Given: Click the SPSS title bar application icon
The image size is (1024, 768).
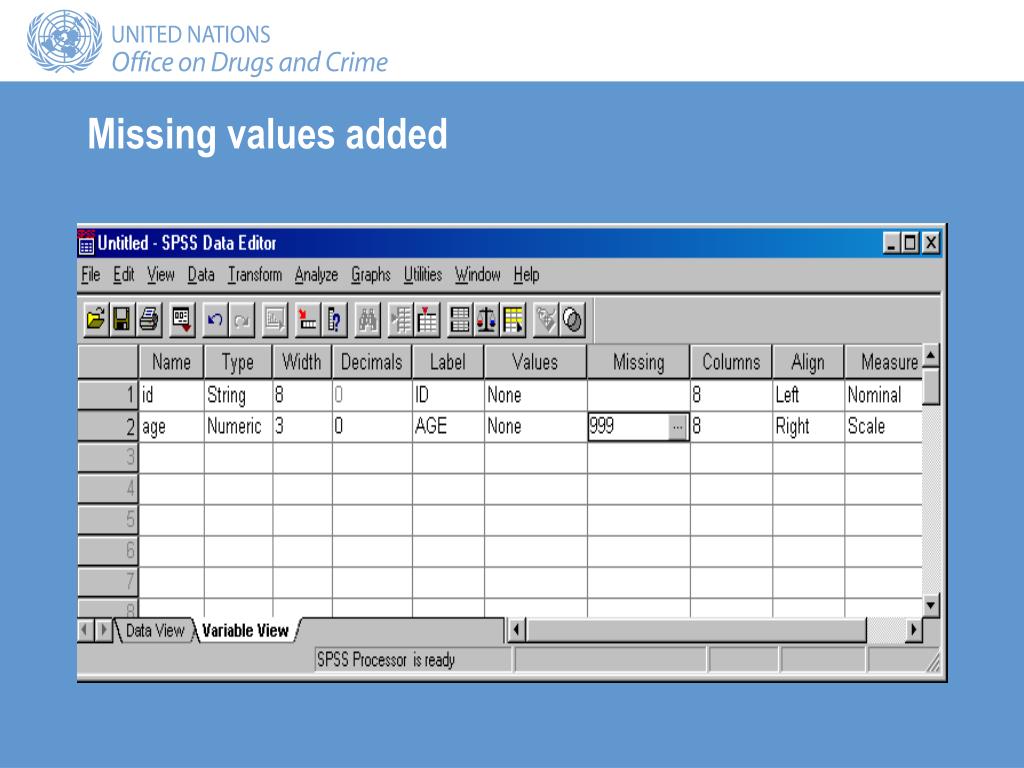Looking at the screenshot, I should 86,242.
